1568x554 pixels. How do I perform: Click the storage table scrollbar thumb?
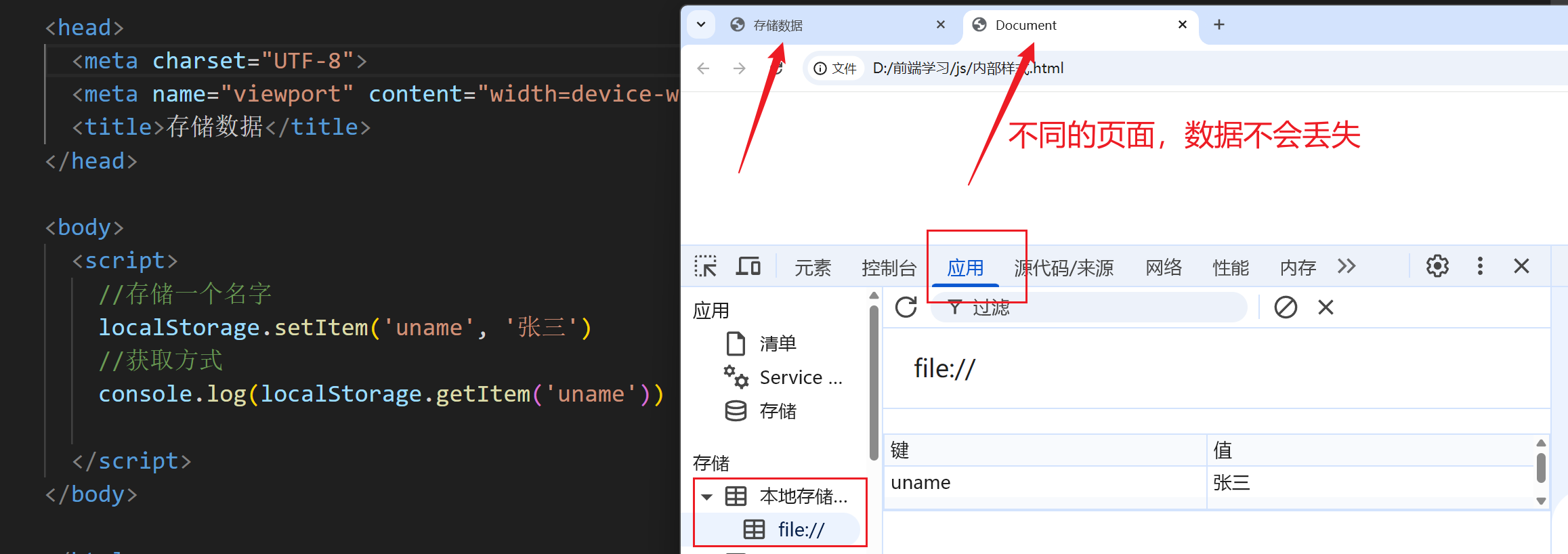click(1541, 468)
